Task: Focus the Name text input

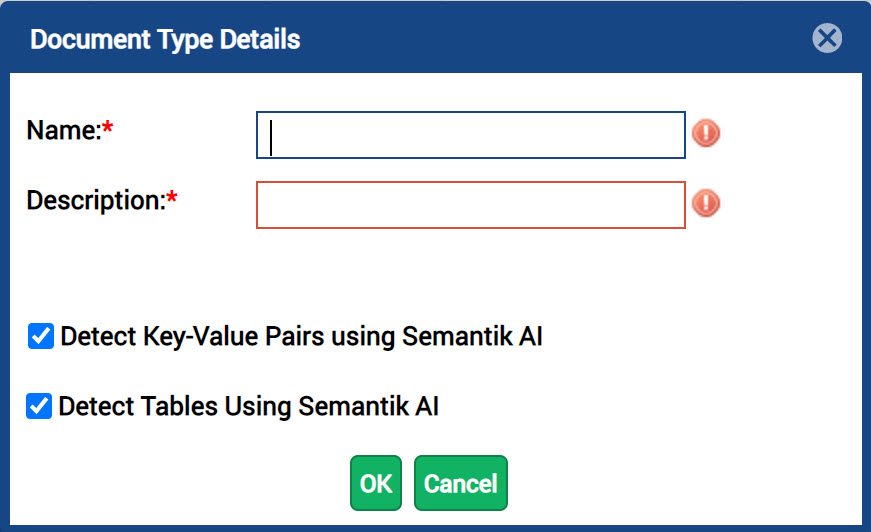Action: [470, 135]
